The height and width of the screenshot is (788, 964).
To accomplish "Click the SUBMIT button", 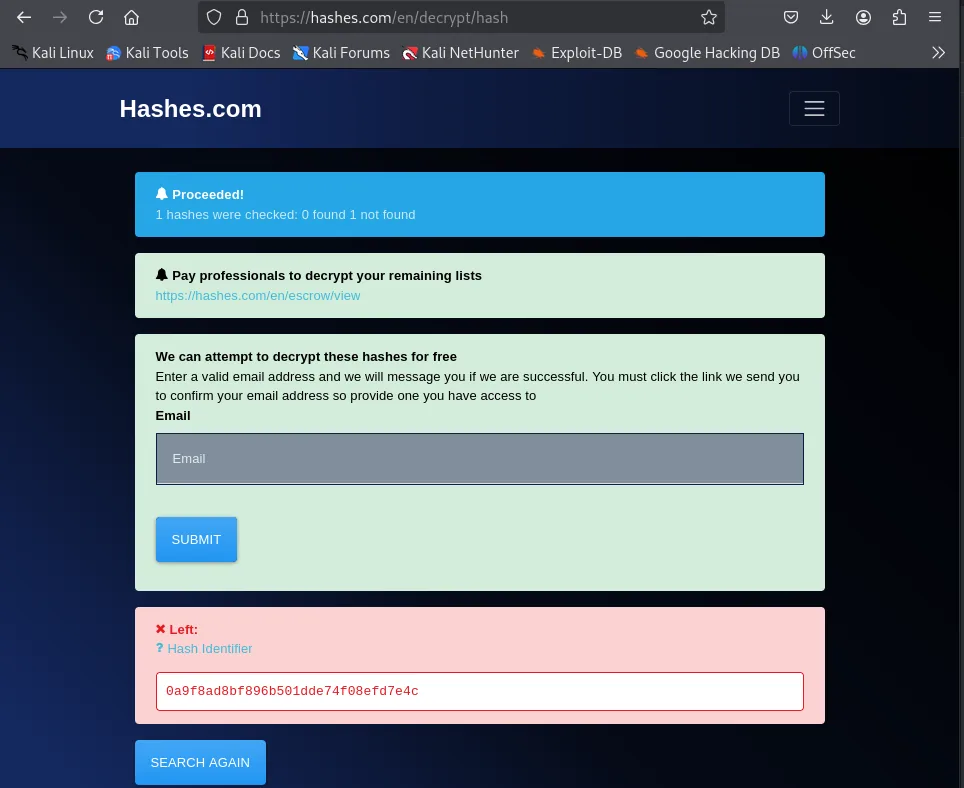I will coord(196,540).
